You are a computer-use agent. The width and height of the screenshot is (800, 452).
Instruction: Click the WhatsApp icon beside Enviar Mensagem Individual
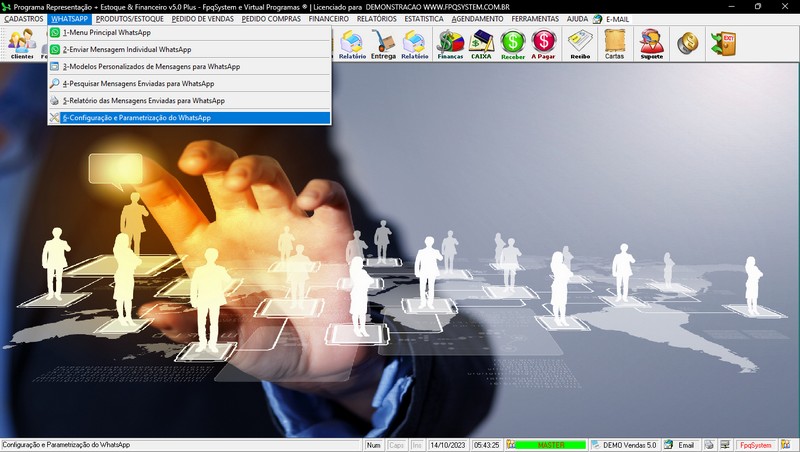click(x=55, y=49)
